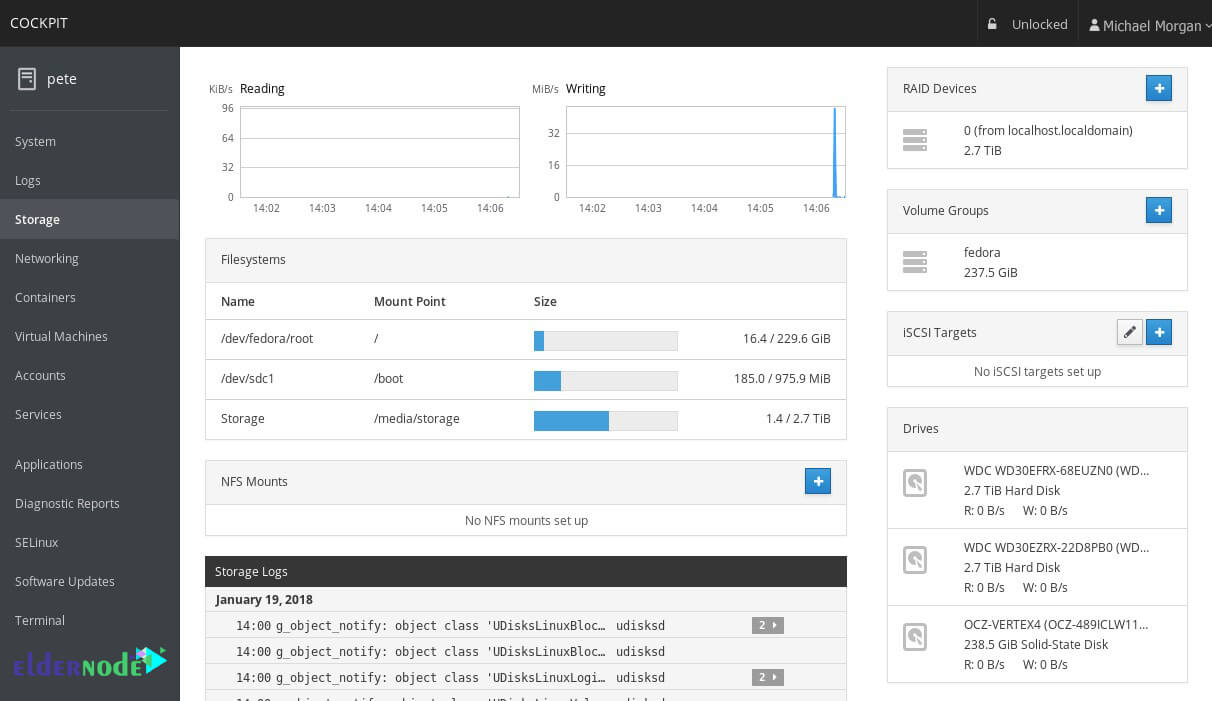The height and width of the screenshot is (701, 1212).
Task: Expand the UDisksLinuxLogi log entry group
Action: [767, 677]
